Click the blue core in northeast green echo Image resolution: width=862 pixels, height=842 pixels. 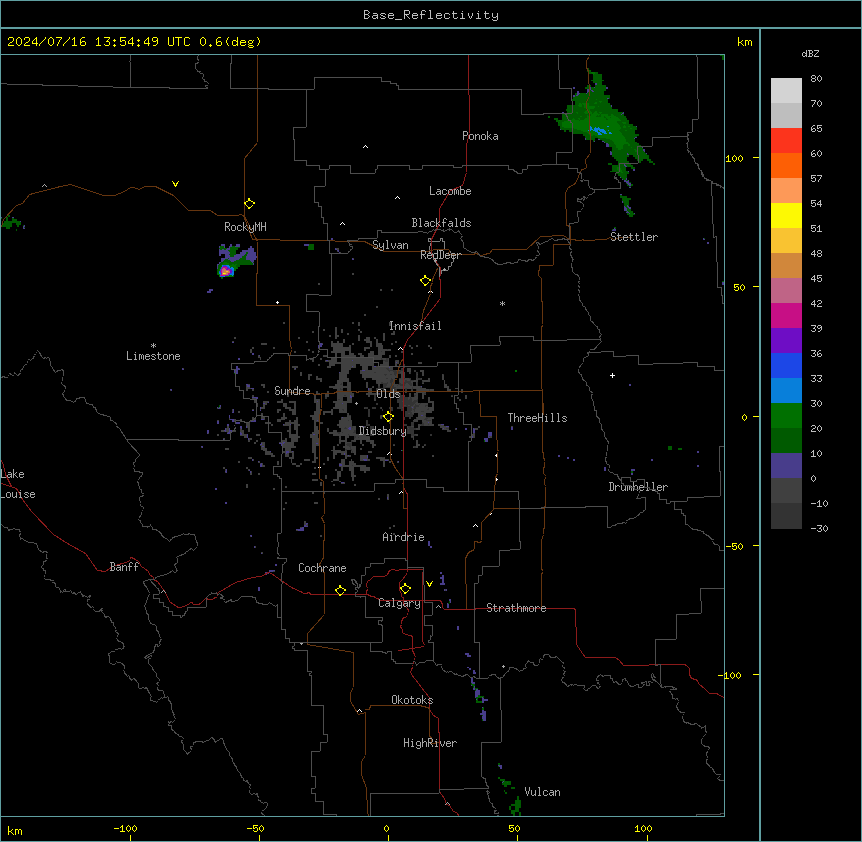pyautogui.click(x=599, y=131)
